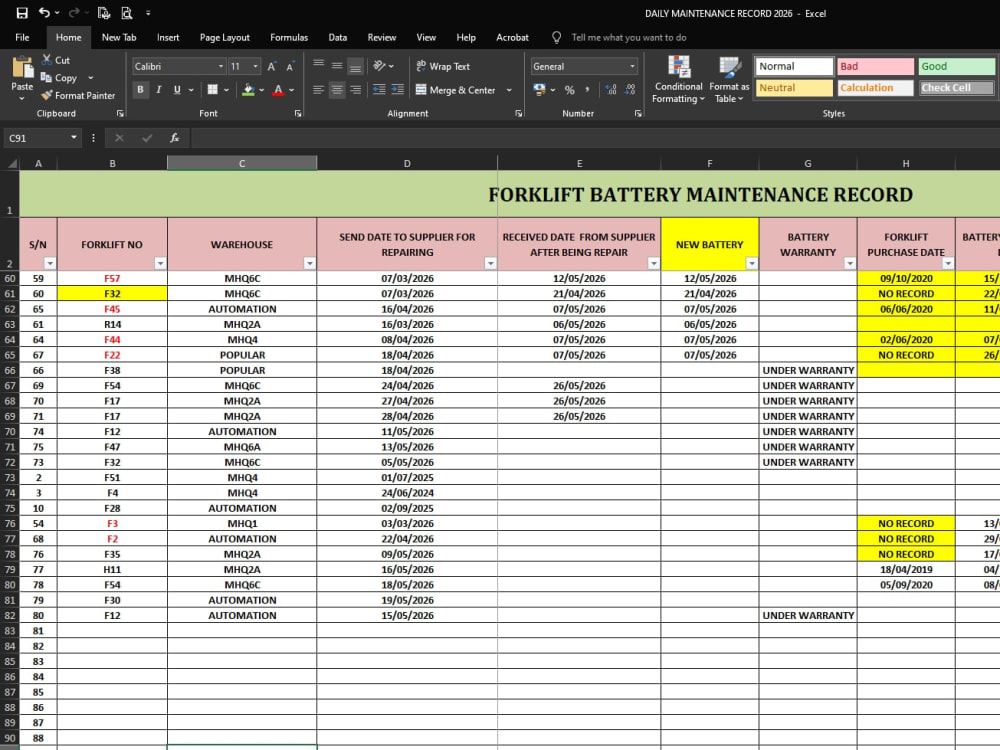Apply Accounting Number Format
Screen dimensions: 1000x750
[x=540, y=90]
